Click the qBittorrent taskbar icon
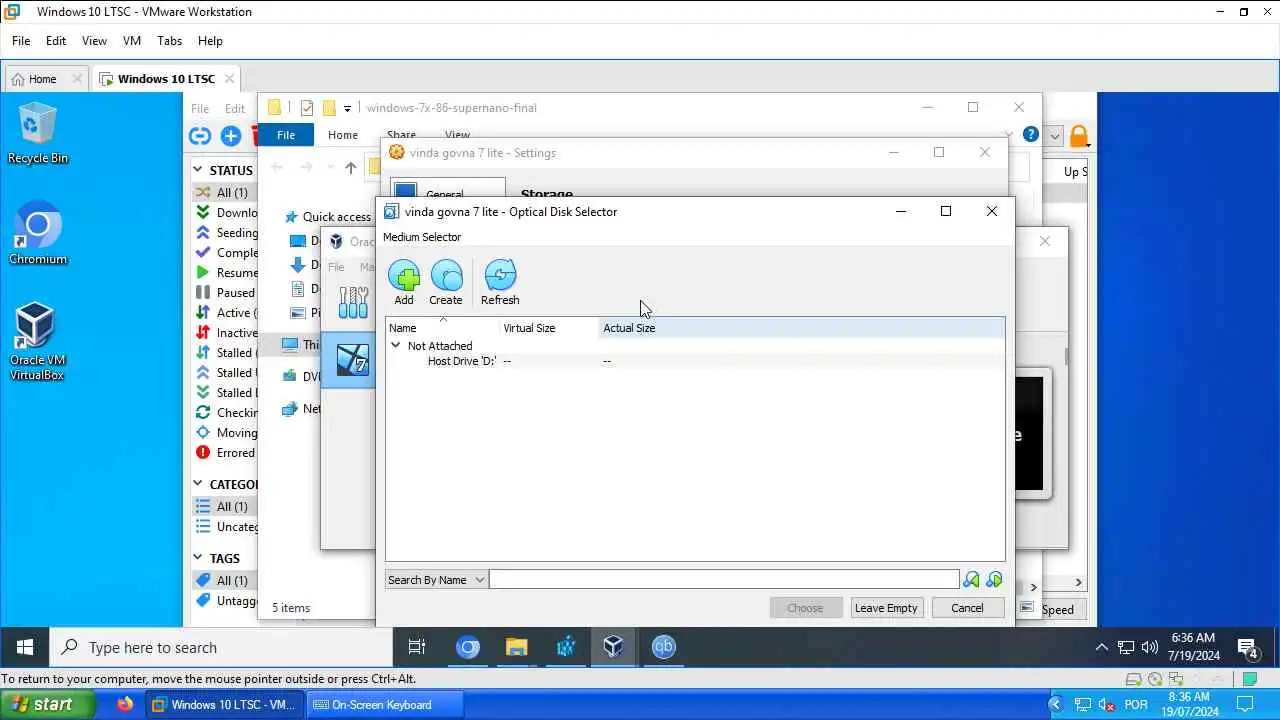 (663, 647)
